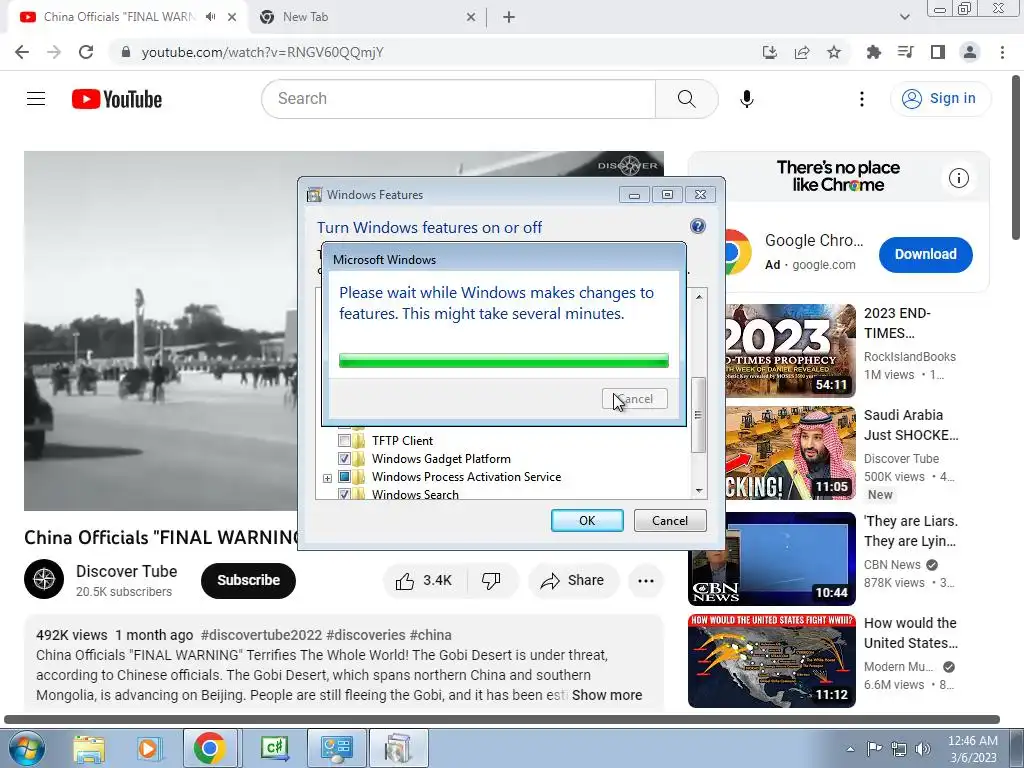Click the features list vertical scrollbar thumb
Screen dimensions: 1024x768
tap(698, 415)
